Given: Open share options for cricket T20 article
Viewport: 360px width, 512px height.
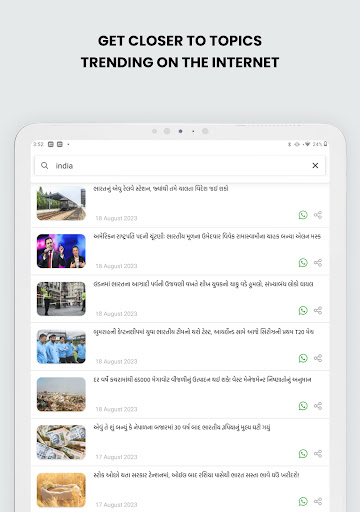Looking at the screenshot, I should tap(318, 358).
